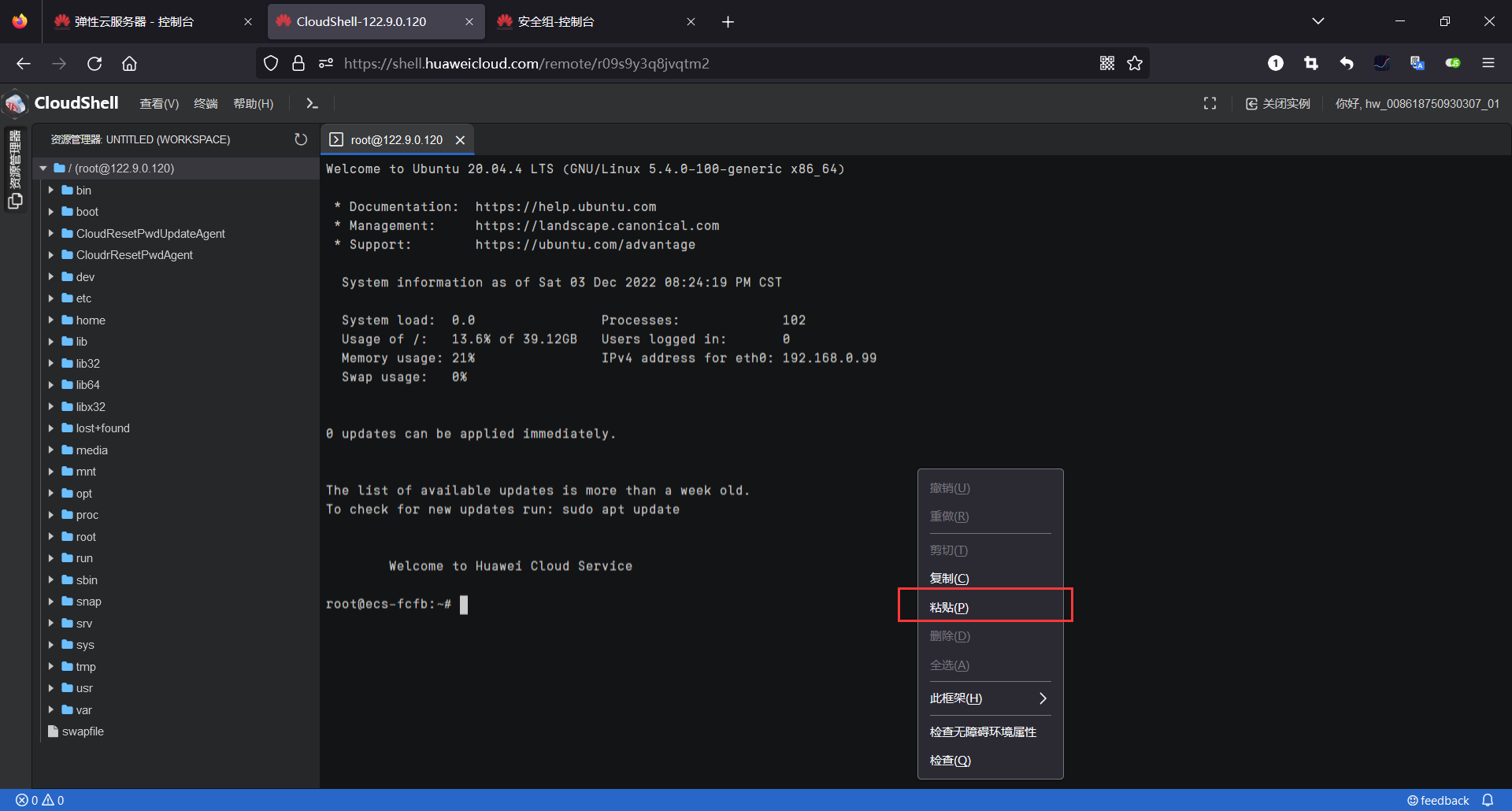Open the translate extension icon
This screenshot has height=811, width=1512.
1417,64
